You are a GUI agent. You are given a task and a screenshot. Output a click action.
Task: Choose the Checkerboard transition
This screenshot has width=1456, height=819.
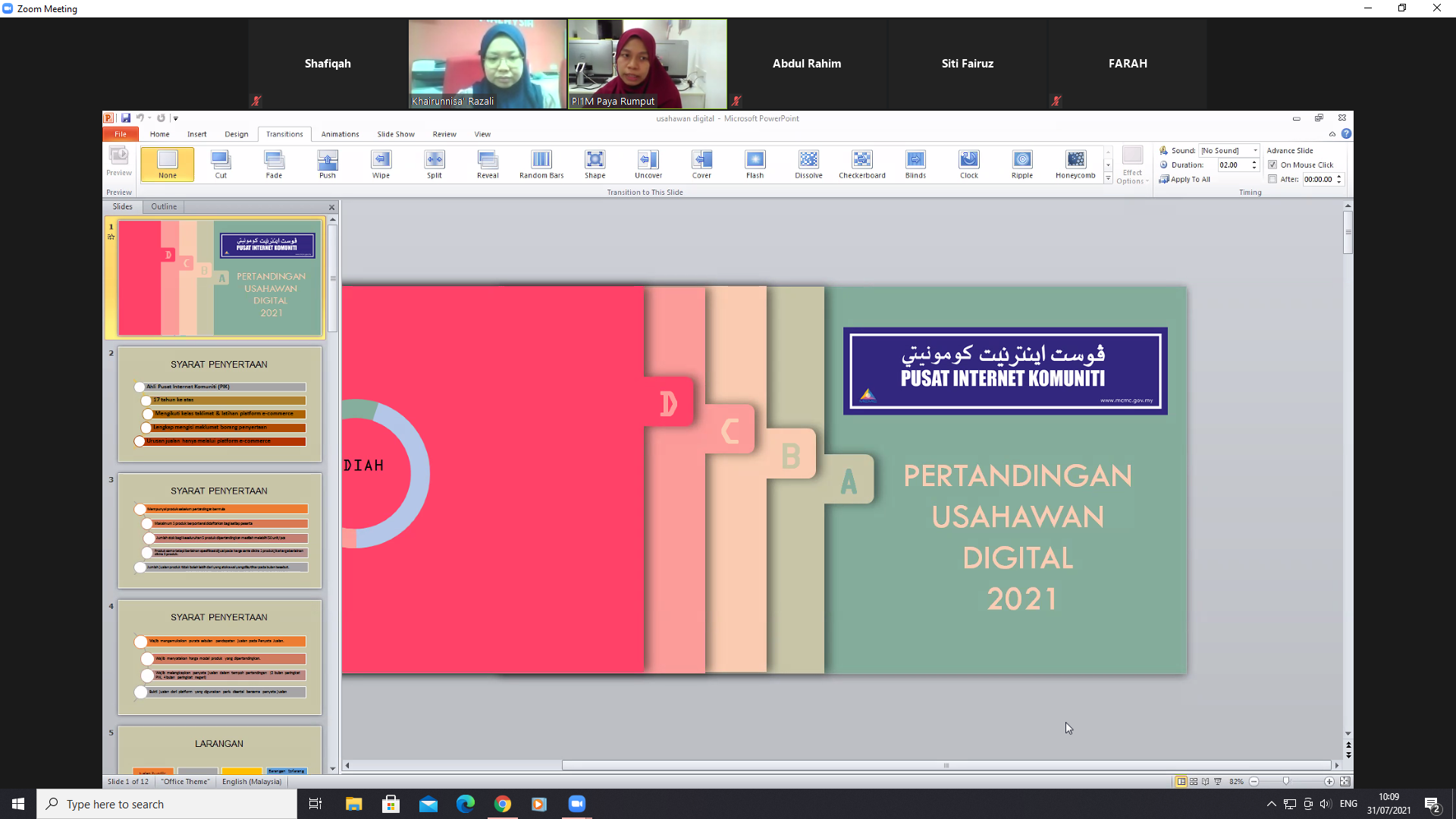click(862, 164)
